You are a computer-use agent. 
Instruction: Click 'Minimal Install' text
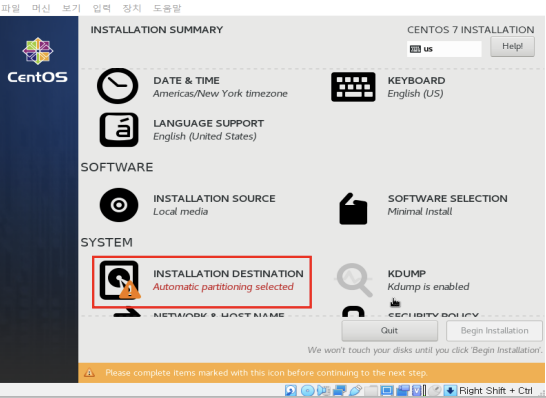tap(420, 211)
